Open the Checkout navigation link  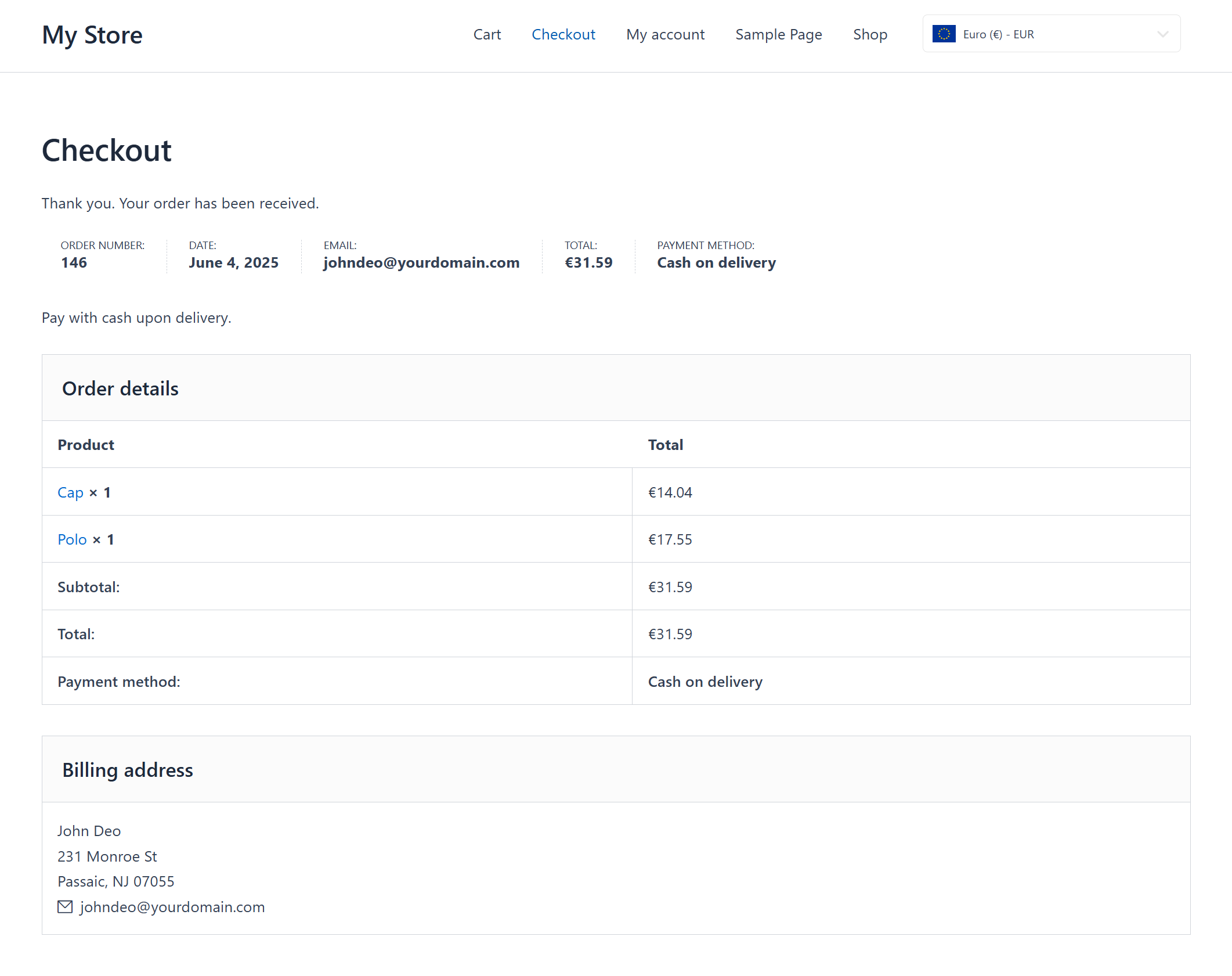pos(563,34)
